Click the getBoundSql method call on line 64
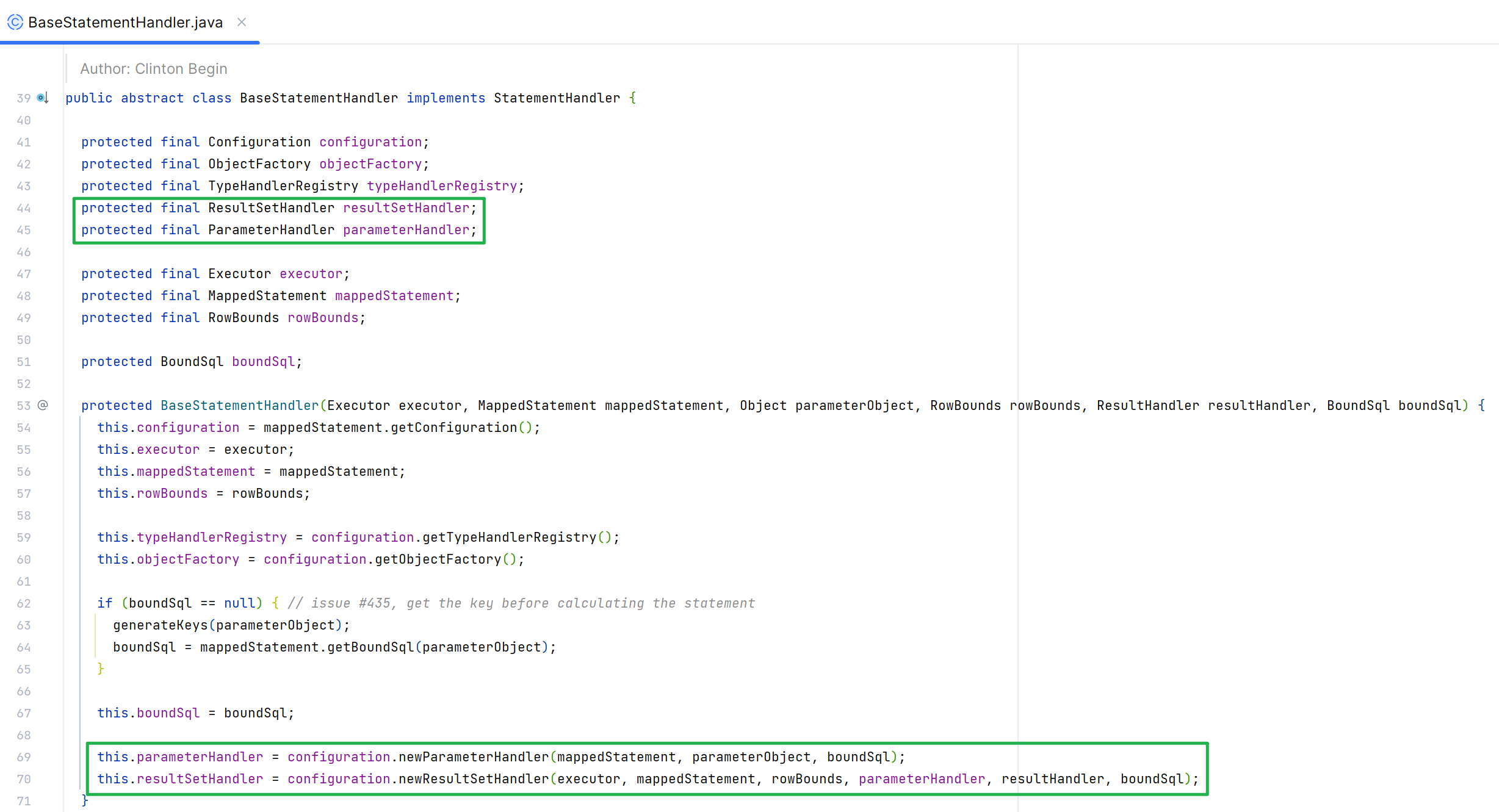Image resolution: width=1499 pixels, height=812 pixels. [370, 647]
